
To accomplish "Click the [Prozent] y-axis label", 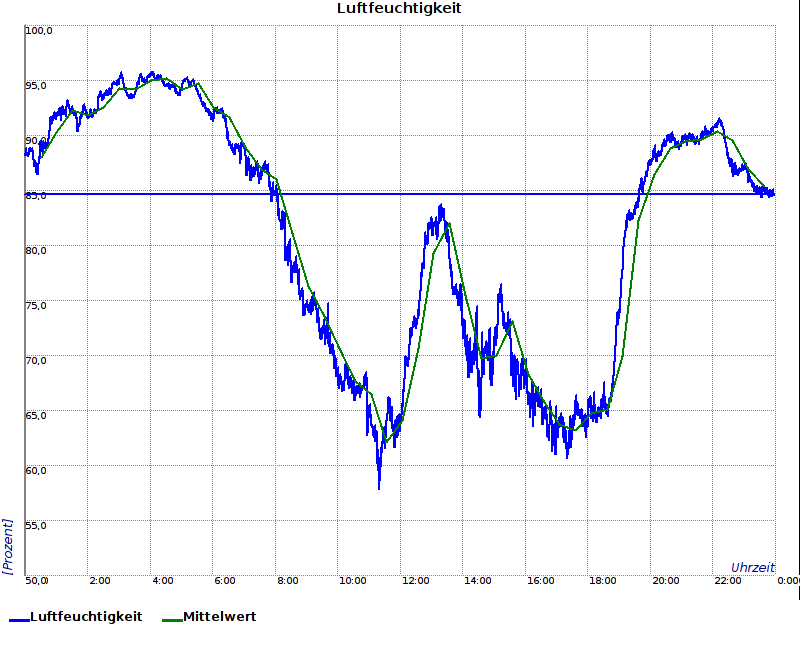I will click(x=7, y=546).
